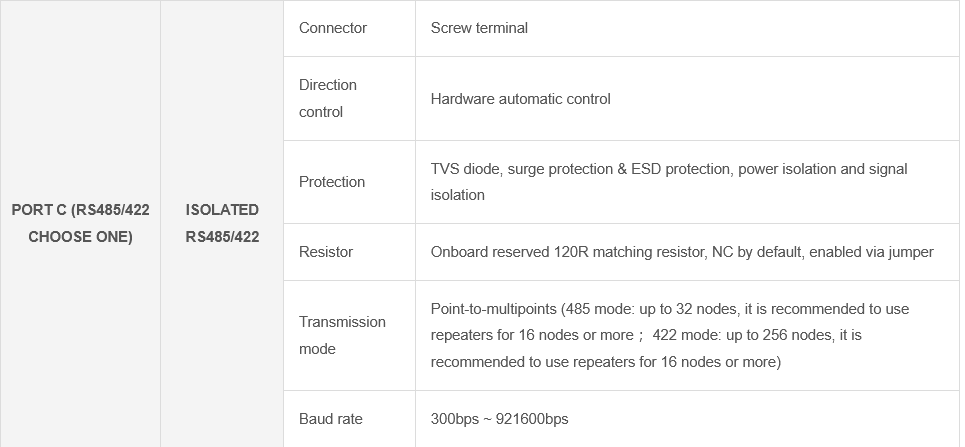This screenshot has width=965, height=447.
Task: Select the Connector row label
Action: [x=333, y=28]
